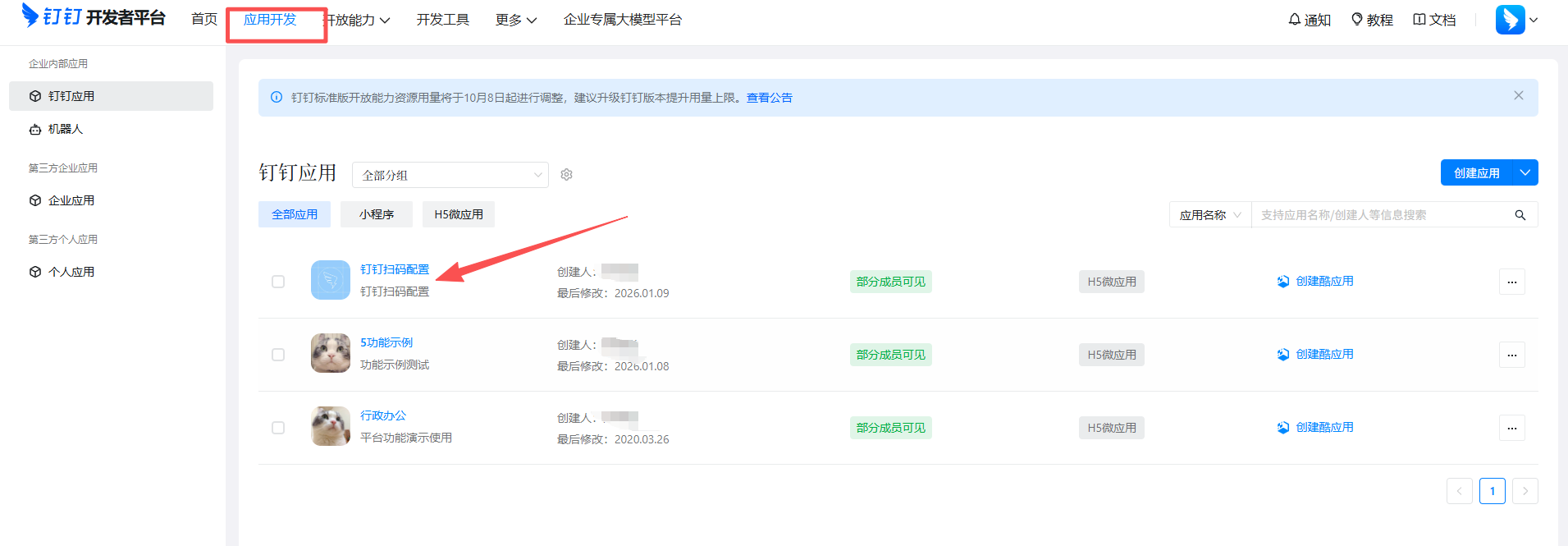
Task: Click the search magnifier icon
Action: [x=1520, y=215]
